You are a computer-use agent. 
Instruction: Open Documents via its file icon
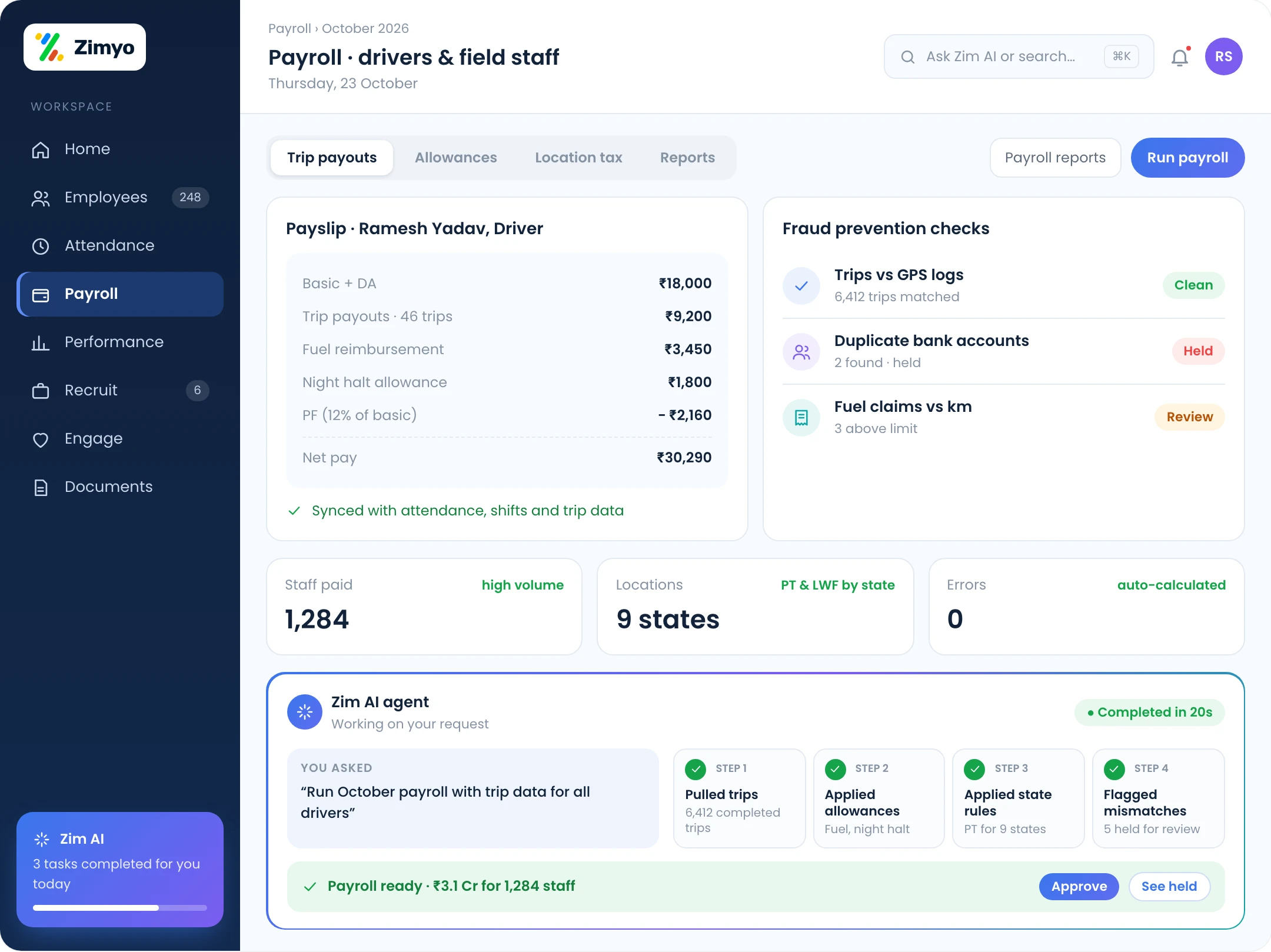coord(41,487)
